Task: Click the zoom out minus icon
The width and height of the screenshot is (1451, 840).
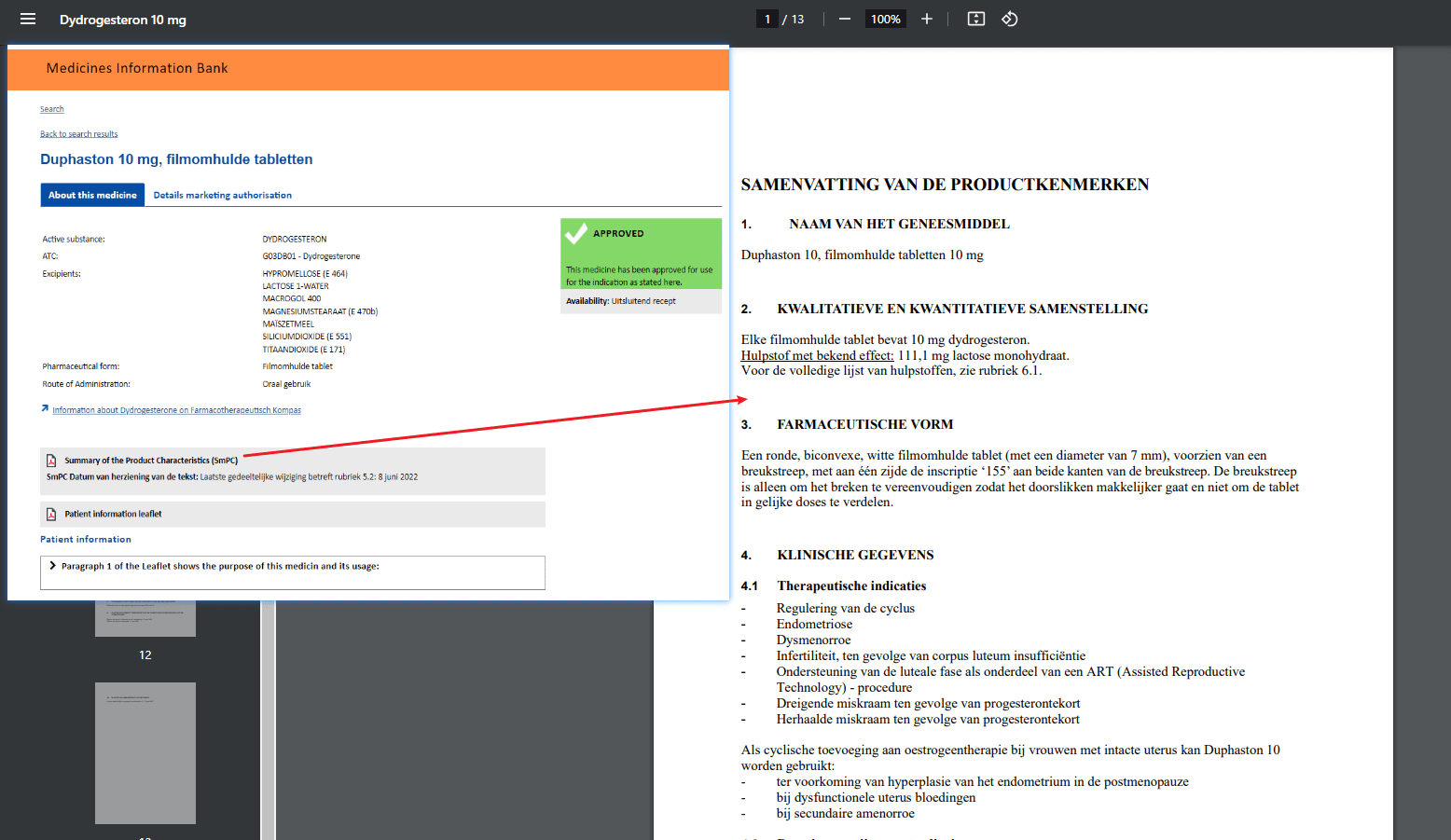Action: click(845, 19)
